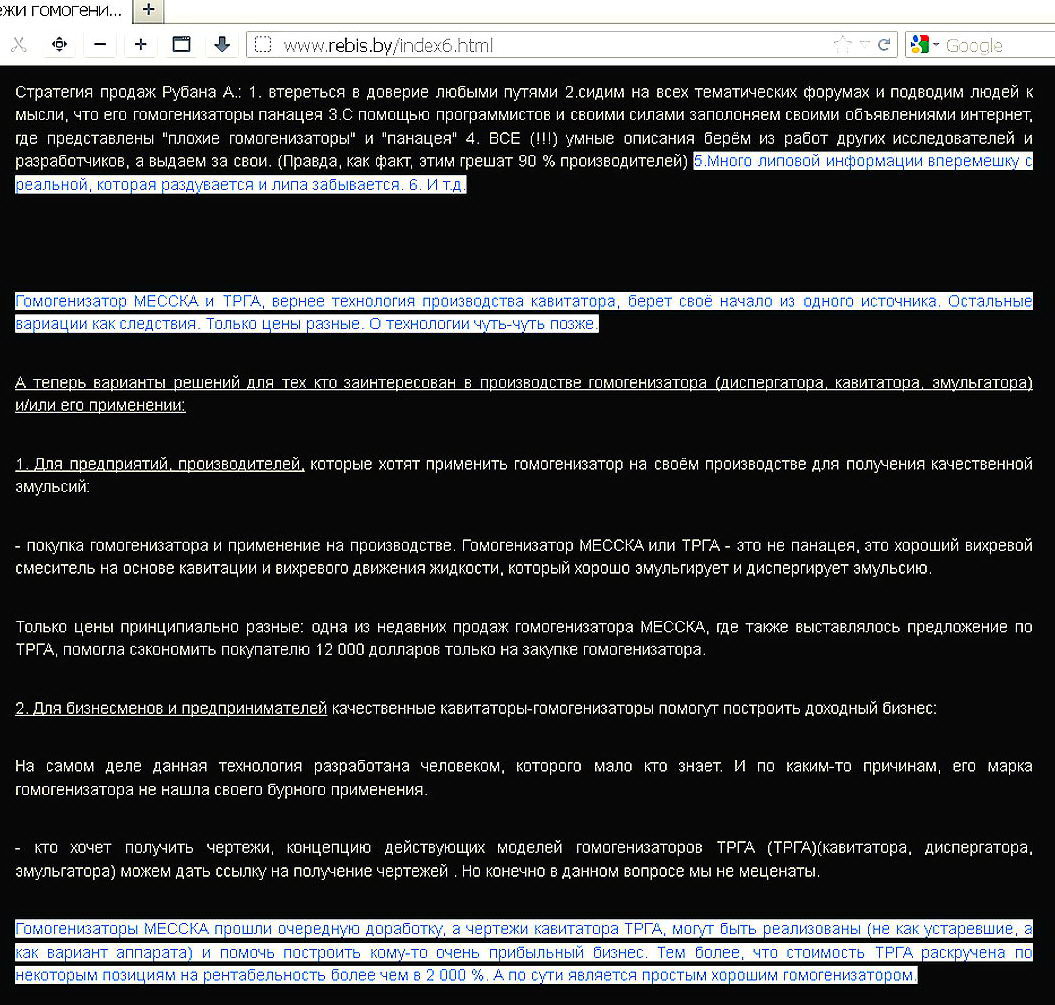
Task: Click text 'Стратегия продаж Рубана А.'
Action: point(129,91)
